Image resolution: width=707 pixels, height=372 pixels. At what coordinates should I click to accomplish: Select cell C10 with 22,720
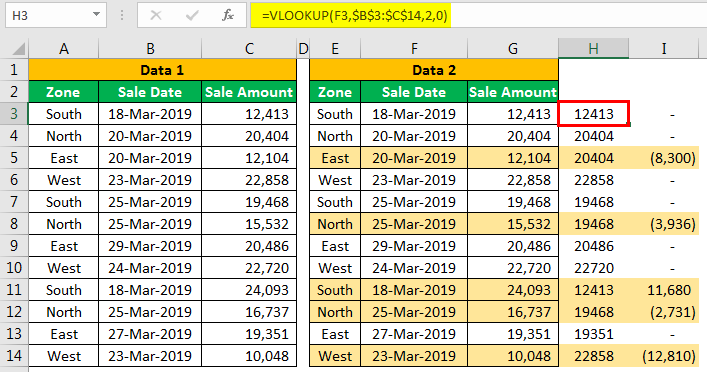249,268
